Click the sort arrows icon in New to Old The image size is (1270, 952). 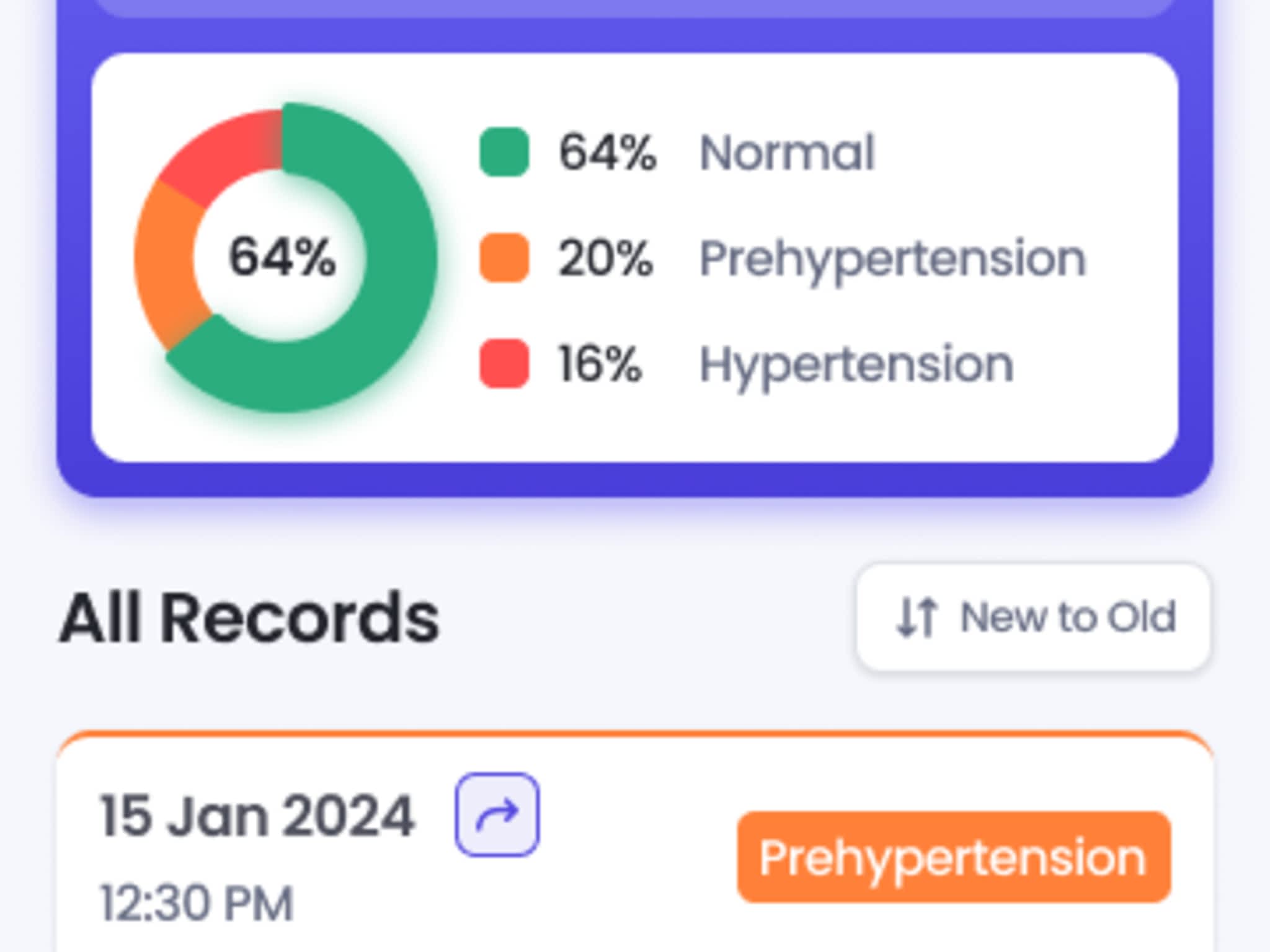pyautogui.click(x=916, y=617)
